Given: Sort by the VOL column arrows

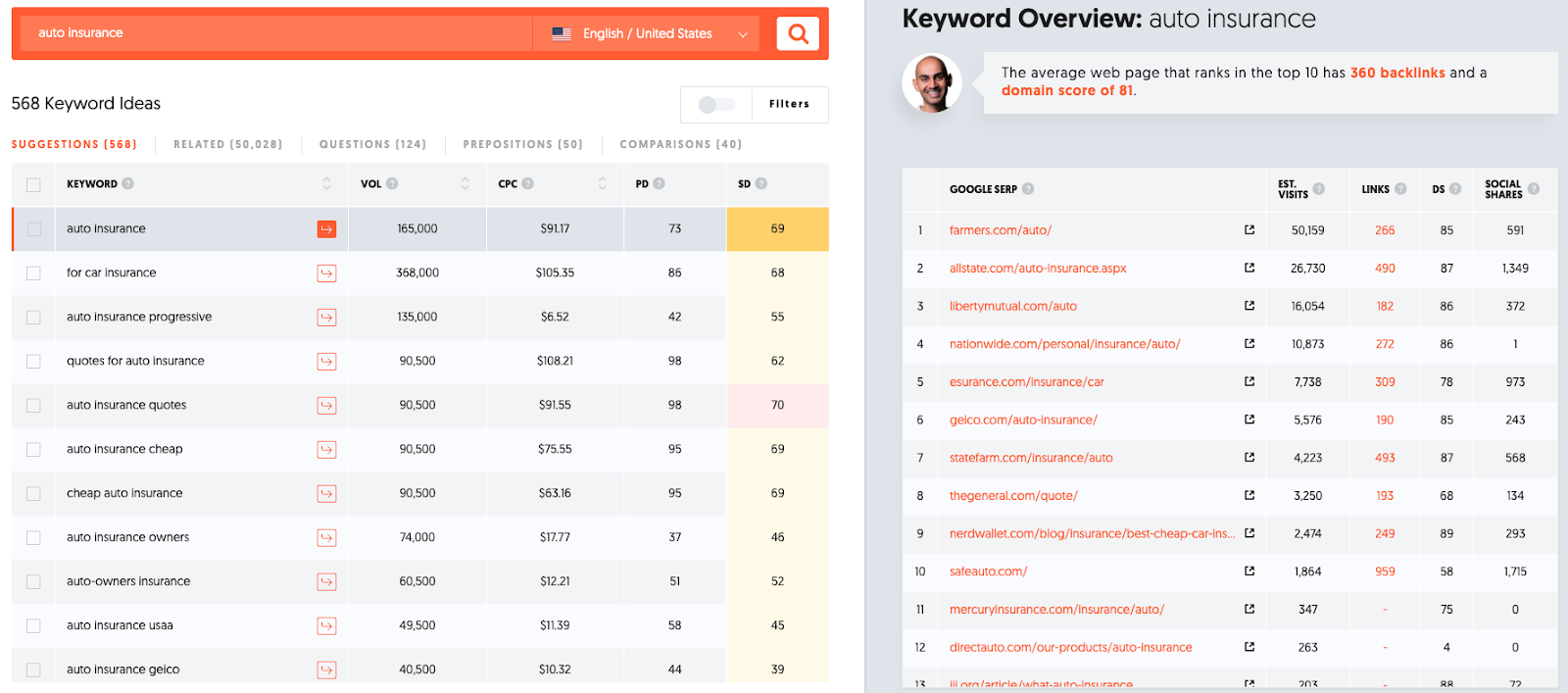Looking at the screenshot, I should (x=465, y=183).
